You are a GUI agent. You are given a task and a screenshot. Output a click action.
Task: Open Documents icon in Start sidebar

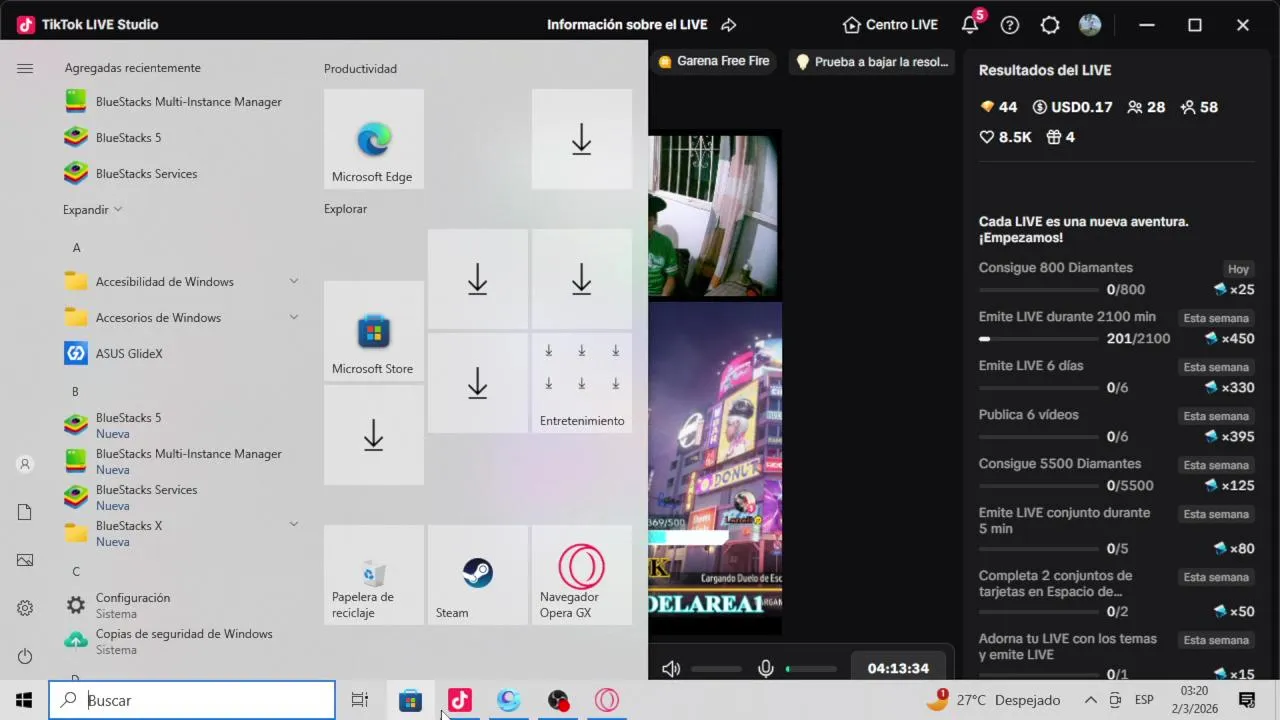pyautogui.click(x=25, y=512)
